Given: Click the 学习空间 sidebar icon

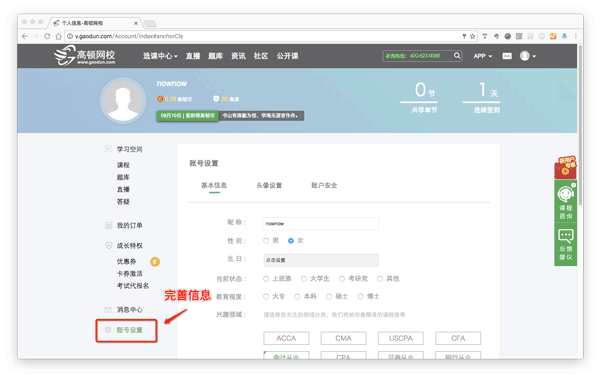Looking at the screenshot, I should 108,149.
